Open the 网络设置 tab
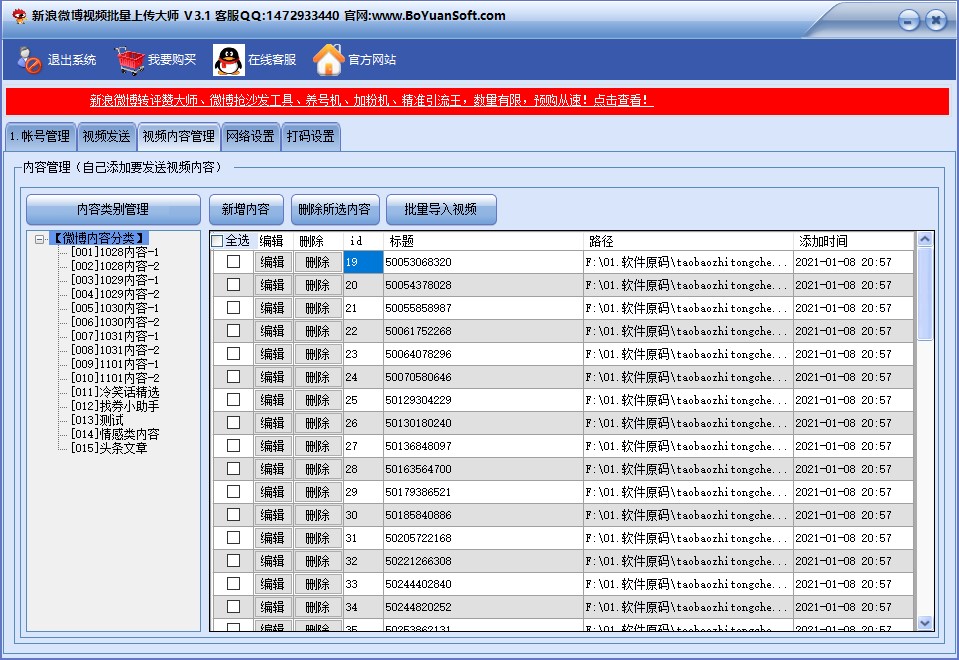 tap(250, 136)
